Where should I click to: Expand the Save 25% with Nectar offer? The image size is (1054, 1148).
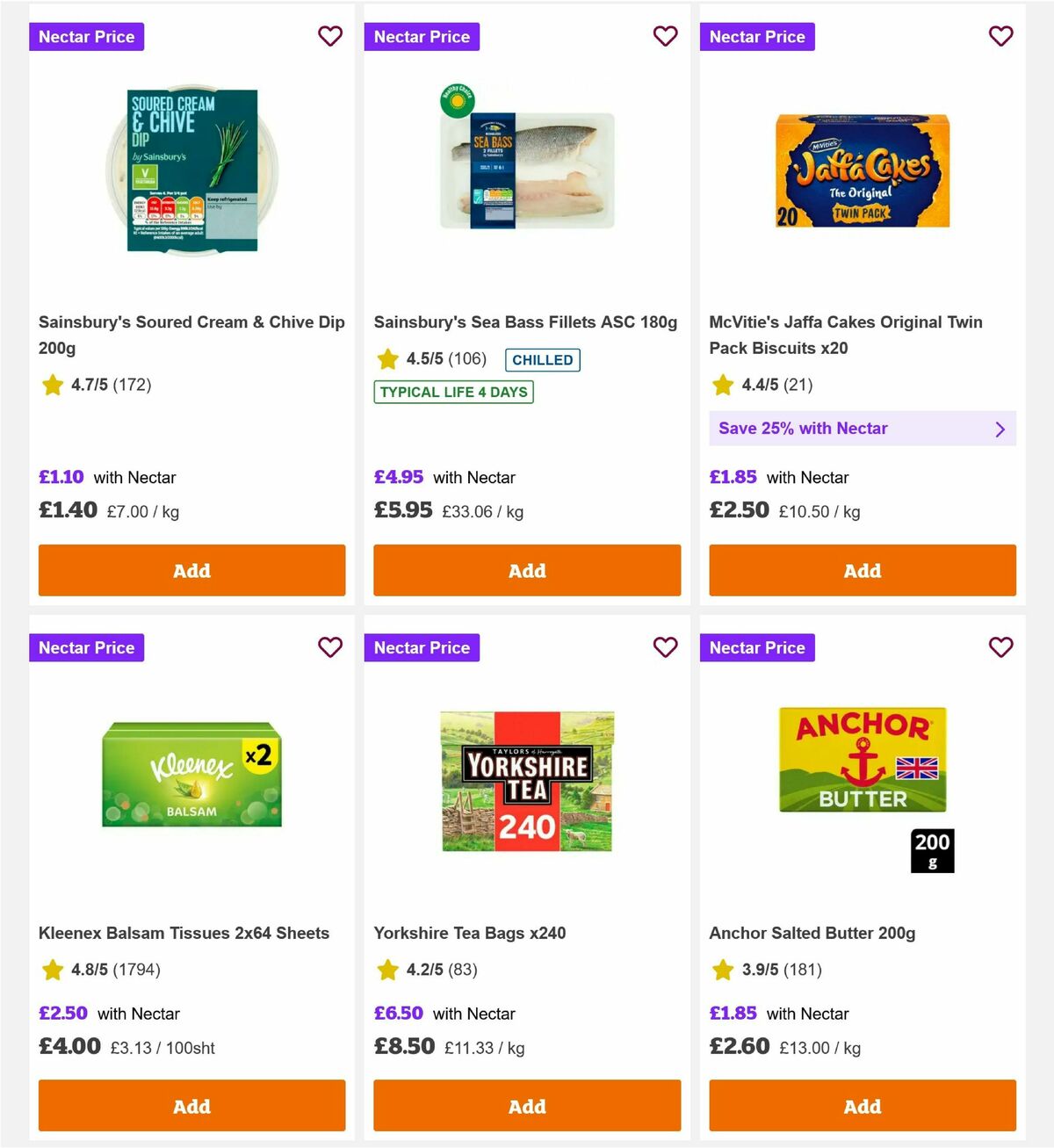pyautogui.click(x=862, y=429)
